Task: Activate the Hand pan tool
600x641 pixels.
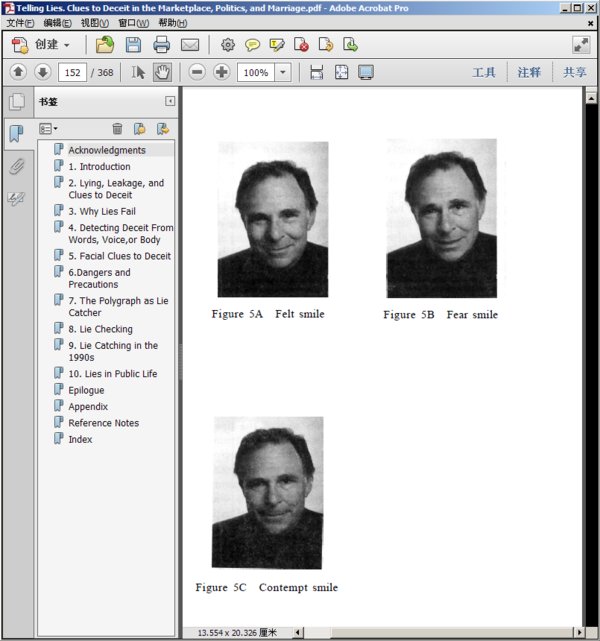Action: tap(162, 72)
